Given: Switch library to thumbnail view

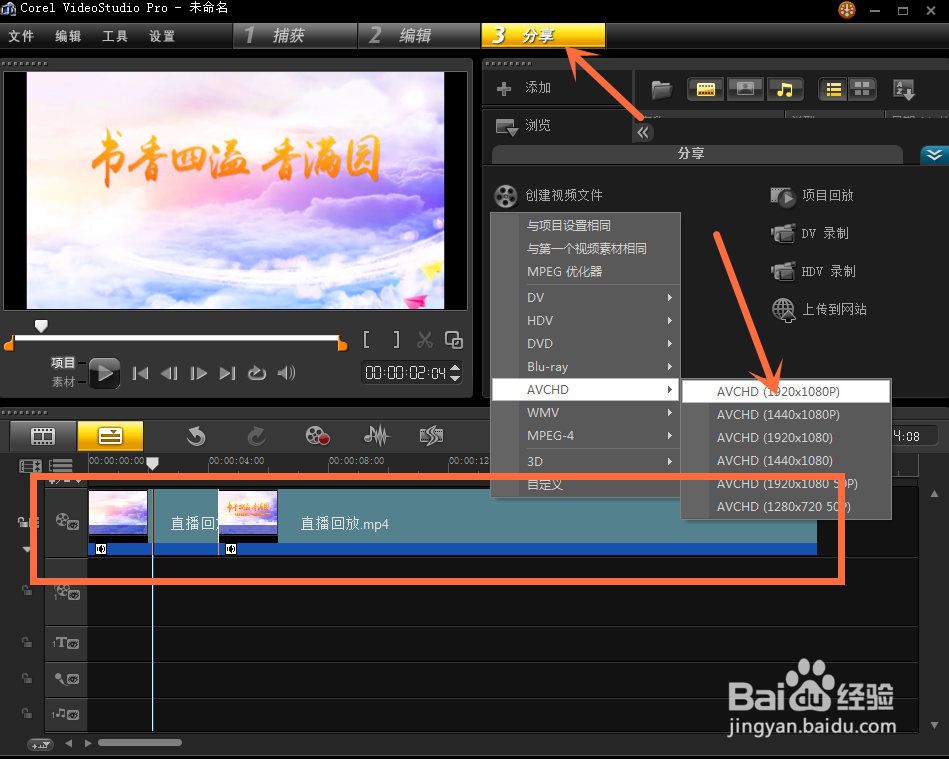Looking at the screenshot, I should coord(862,90).
